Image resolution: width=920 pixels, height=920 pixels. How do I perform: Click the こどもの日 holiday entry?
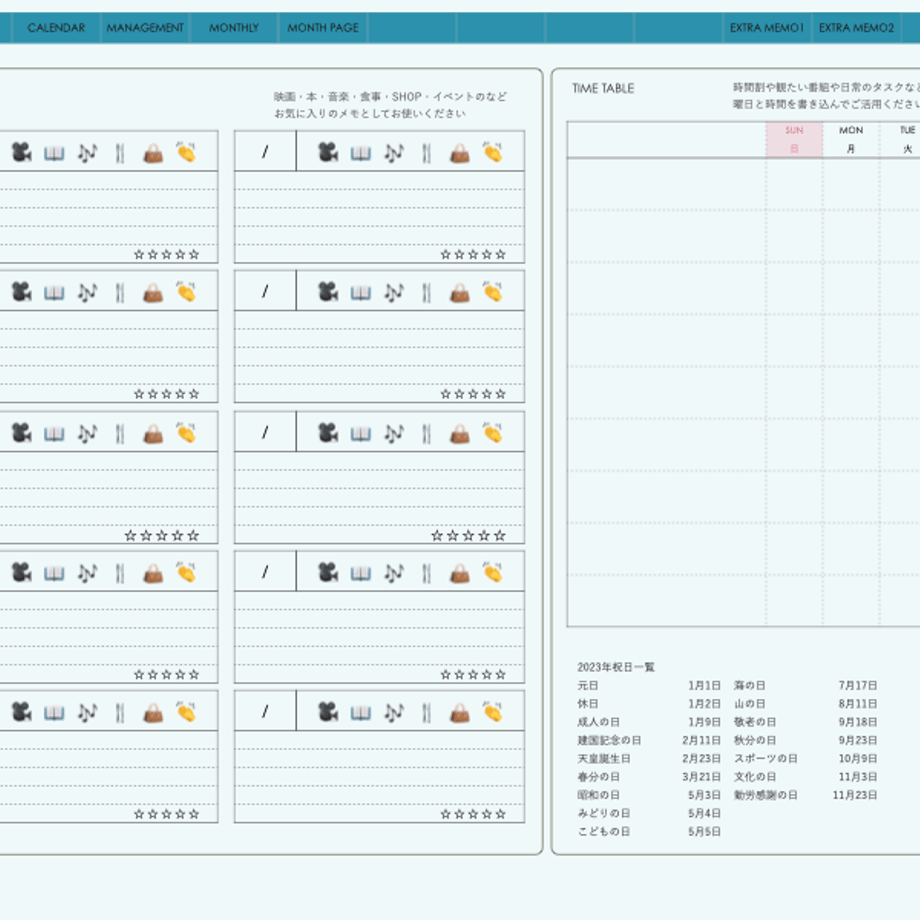point(604,831)
